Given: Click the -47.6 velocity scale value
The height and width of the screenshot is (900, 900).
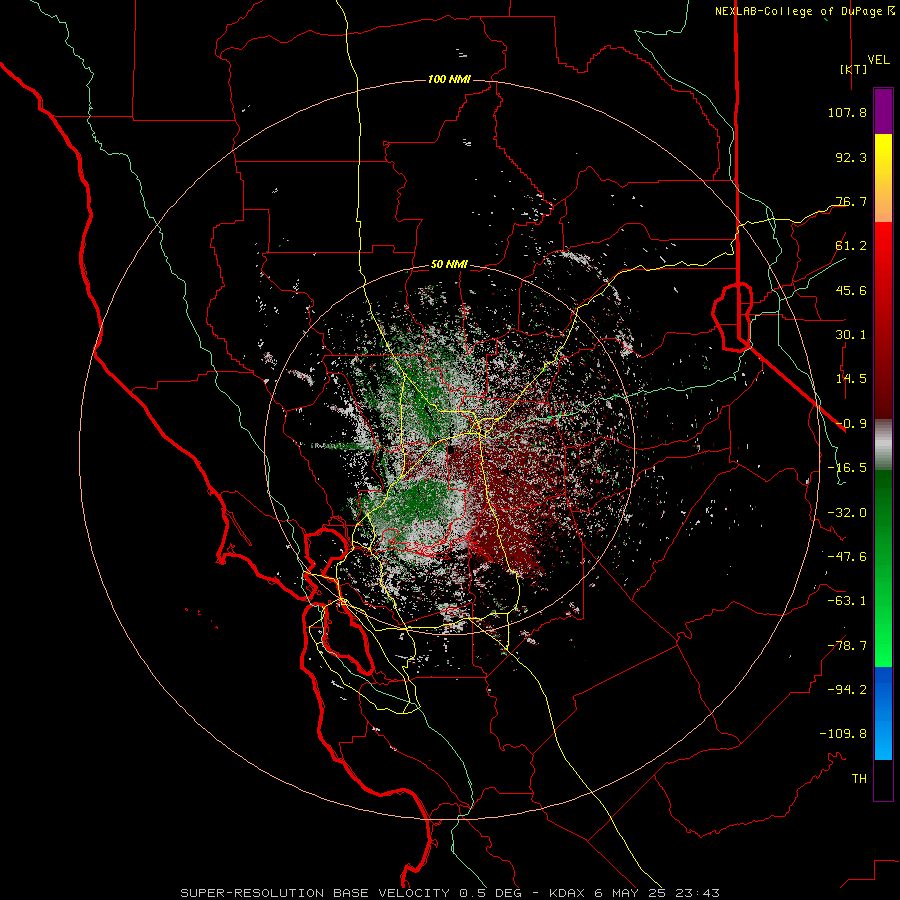Looking at the screenshot, I should pos(847,557).
